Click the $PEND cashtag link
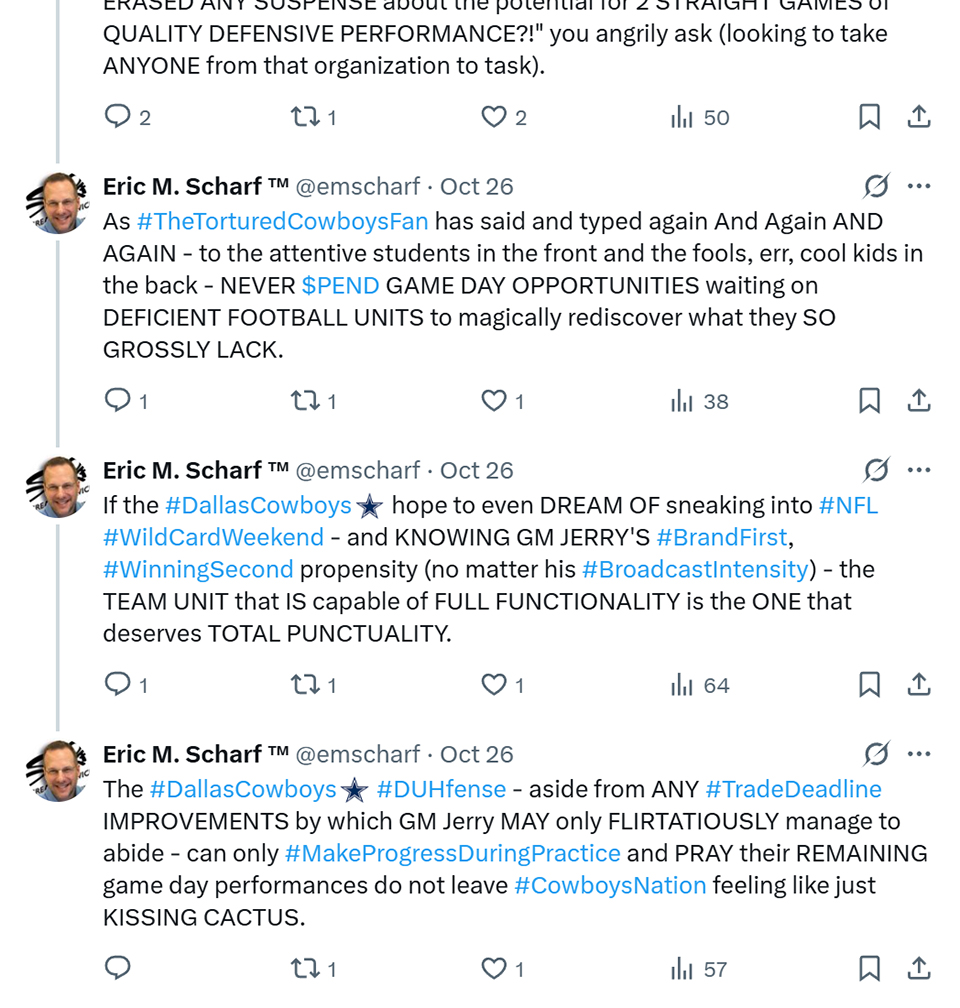This screenshot has height=1008, width=960. [340, 285]
